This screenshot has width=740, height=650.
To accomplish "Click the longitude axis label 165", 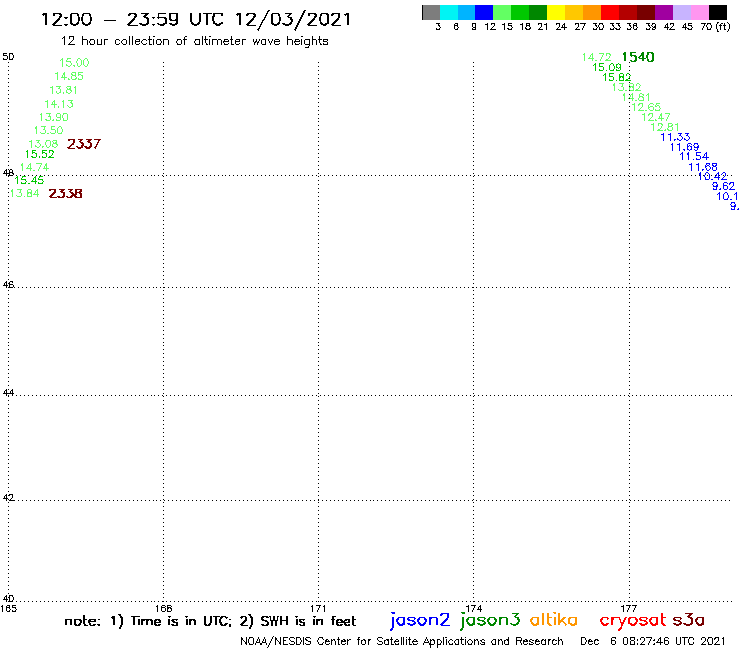I will pos(8,608).
